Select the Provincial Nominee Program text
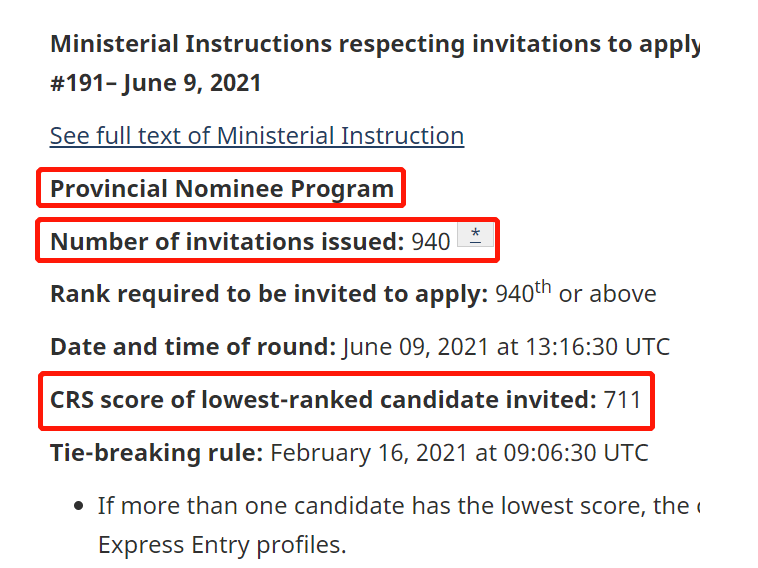 [x=222, y=189]
